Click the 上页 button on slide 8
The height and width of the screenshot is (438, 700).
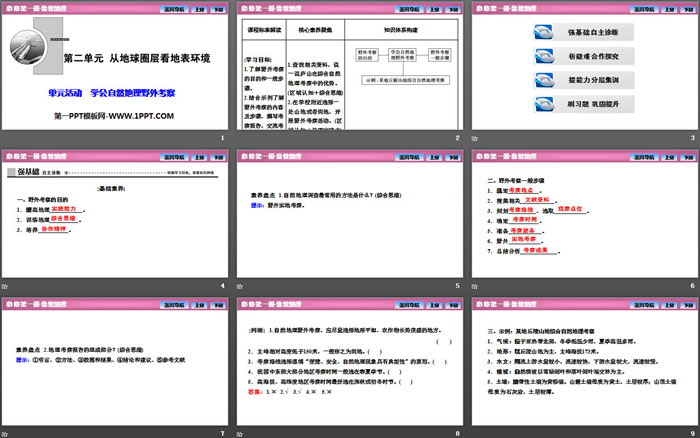coord(434,305)
